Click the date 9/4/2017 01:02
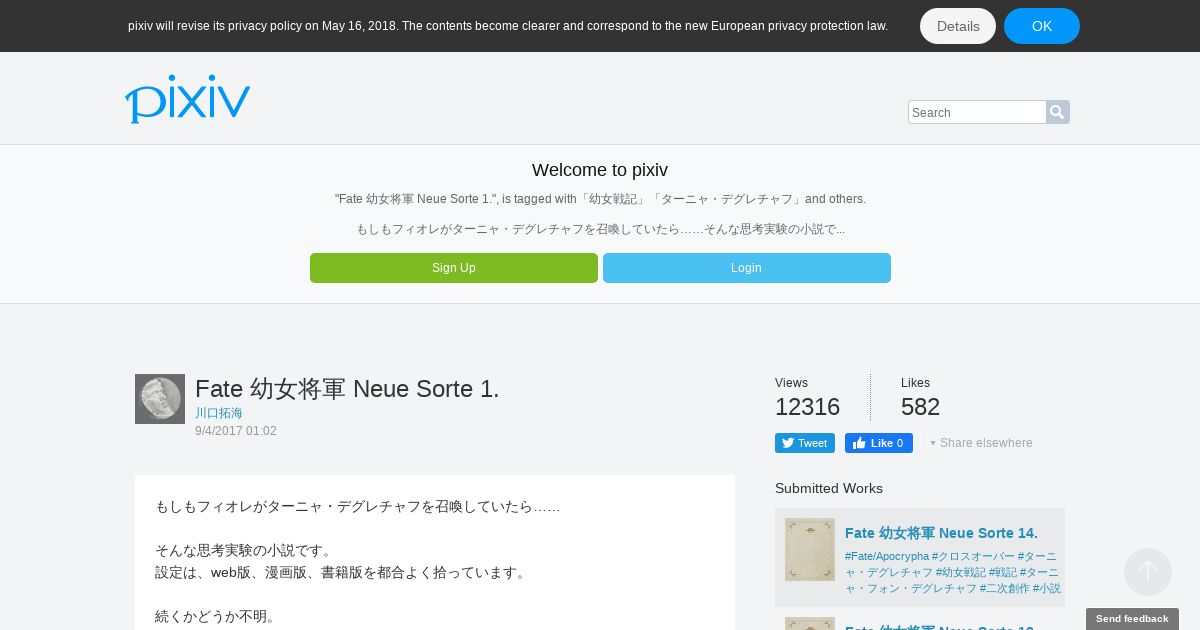 pos(236,431)
